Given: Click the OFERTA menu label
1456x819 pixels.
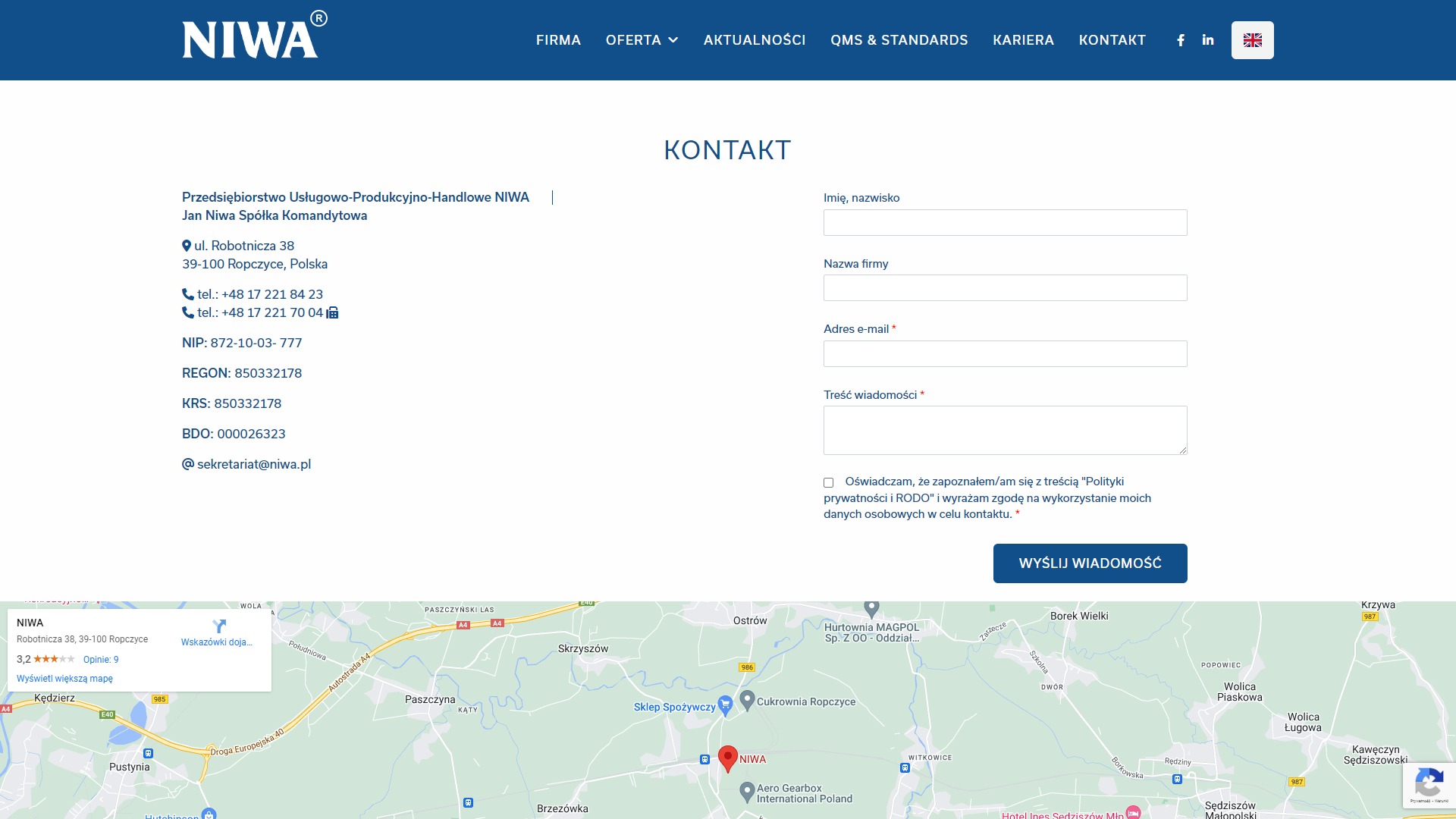Looking at the screenshot, I should tap(633, 40).
